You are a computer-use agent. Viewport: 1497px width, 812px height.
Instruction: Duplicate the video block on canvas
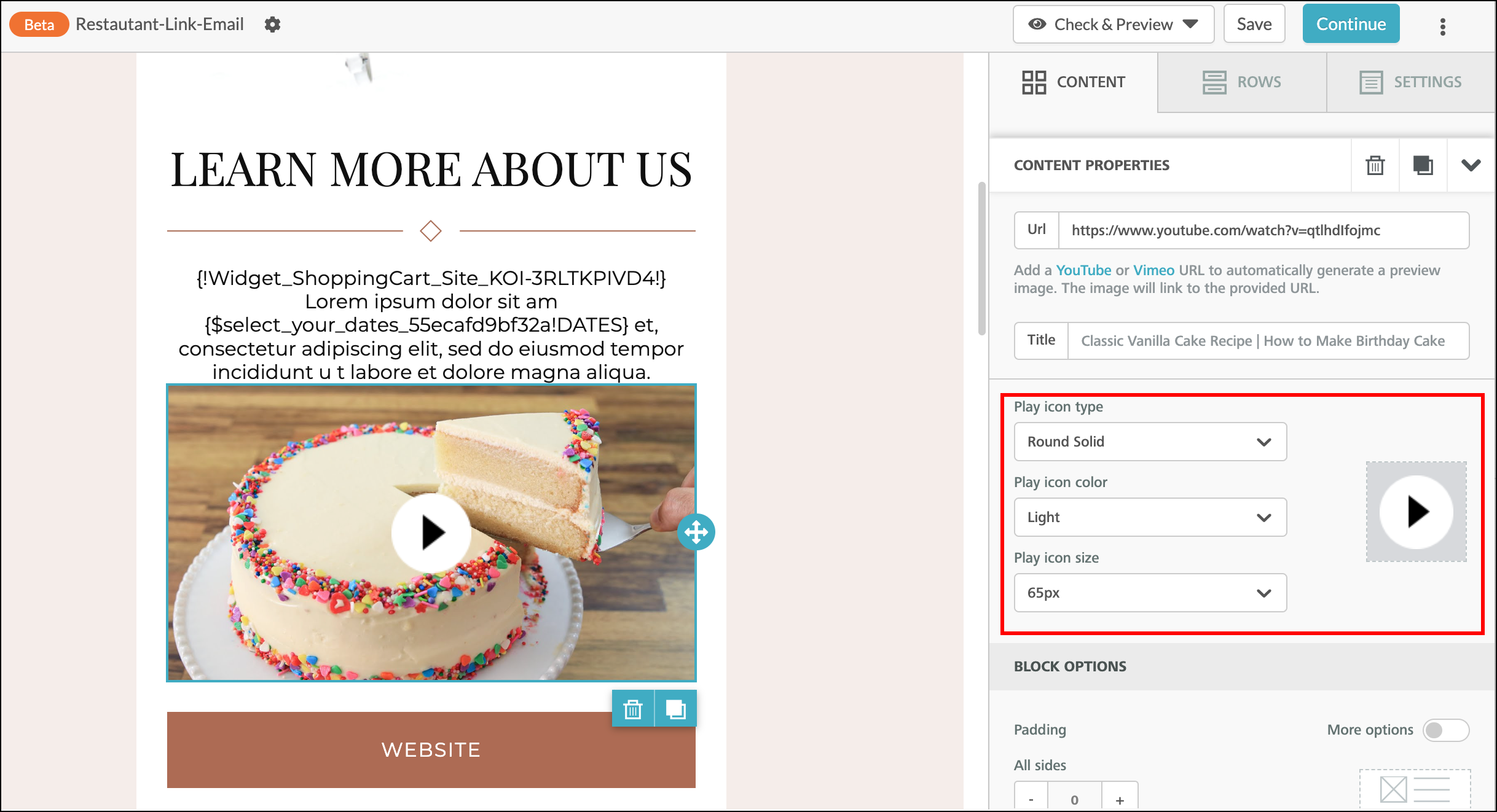click(675, 709)
